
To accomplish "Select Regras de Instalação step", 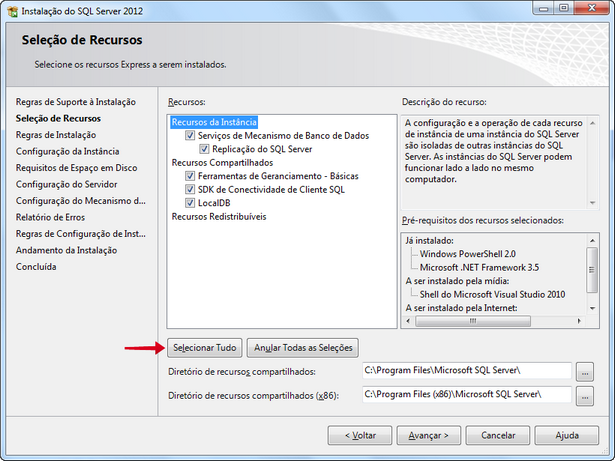I will (56, 135).
